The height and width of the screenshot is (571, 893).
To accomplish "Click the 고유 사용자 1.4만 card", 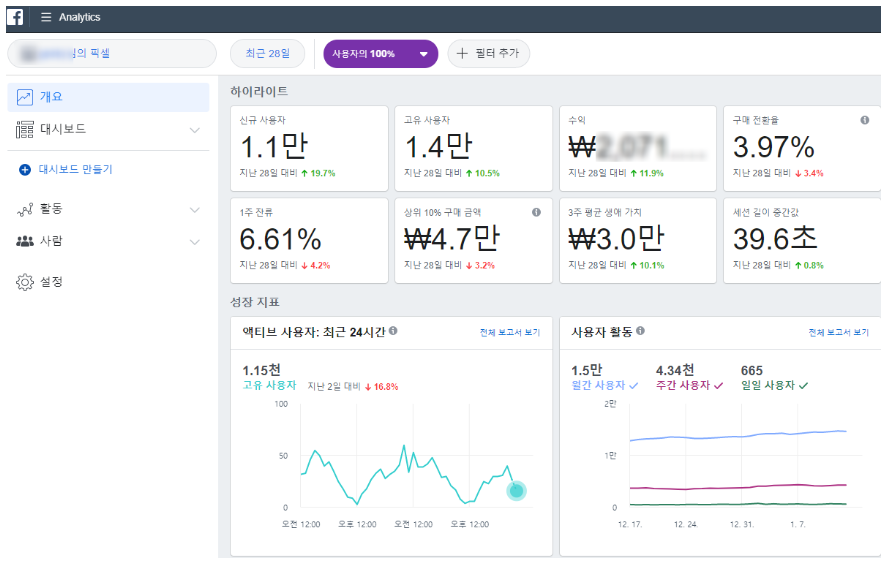I will coord(473,149).
